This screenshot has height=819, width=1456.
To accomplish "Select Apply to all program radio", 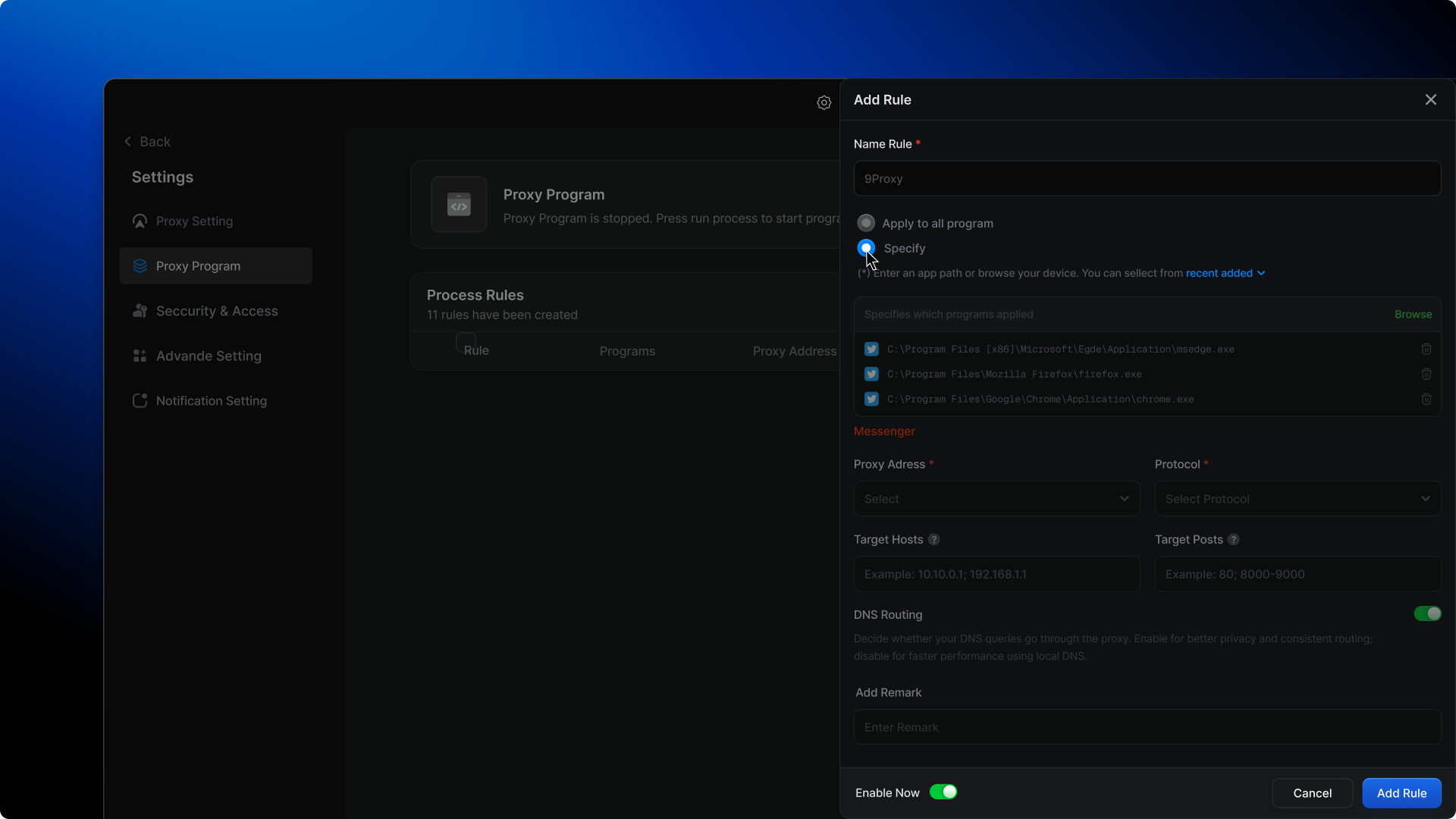I will [x=866, y=223].
